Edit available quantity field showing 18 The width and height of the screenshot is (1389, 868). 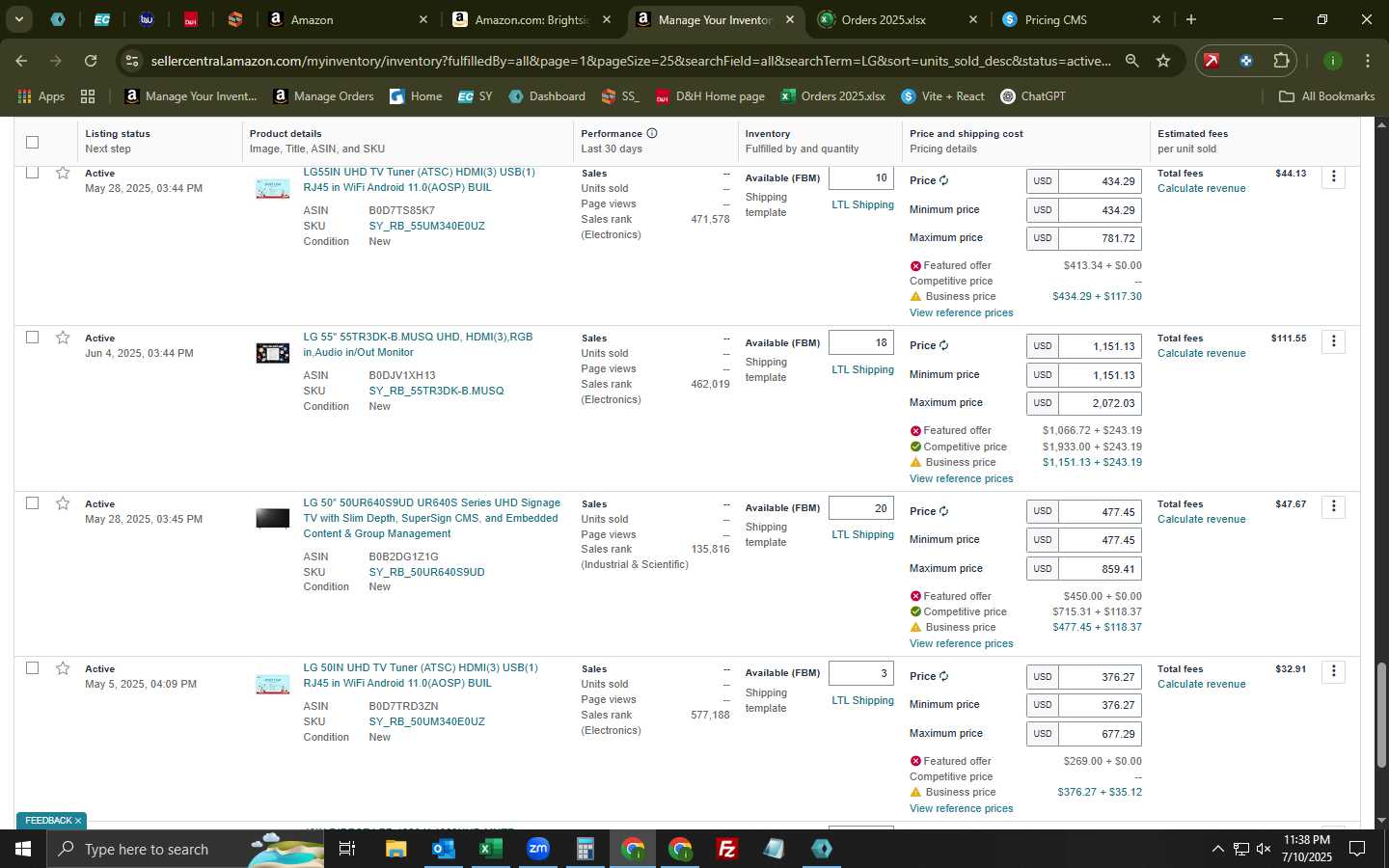[x=861, y=342]
